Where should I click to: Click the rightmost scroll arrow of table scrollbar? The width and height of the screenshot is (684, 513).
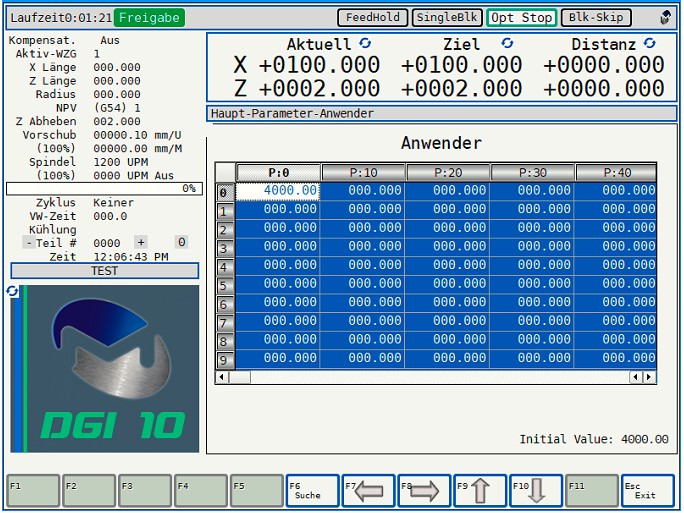click(650, 377)
